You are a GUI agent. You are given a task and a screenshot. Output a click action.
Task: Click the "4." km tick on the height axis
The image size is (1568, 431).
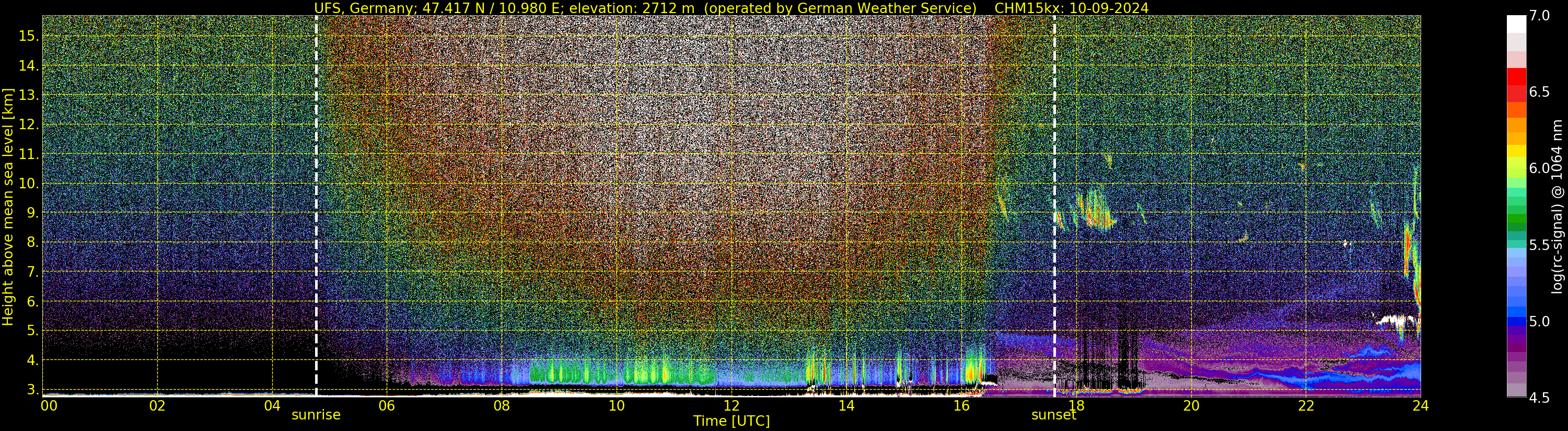pos(32,360)
